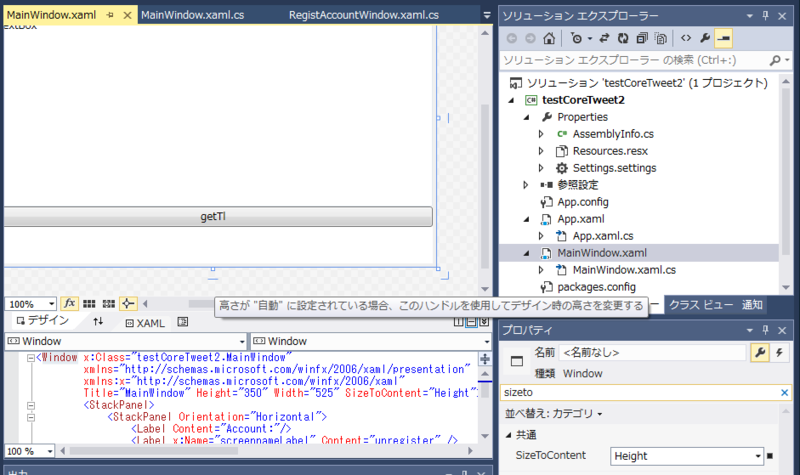Switch to MainWindow.xaml.cs tab
Image resolution: width=800 pixels, height=475 pixels.
click(192, 15)
